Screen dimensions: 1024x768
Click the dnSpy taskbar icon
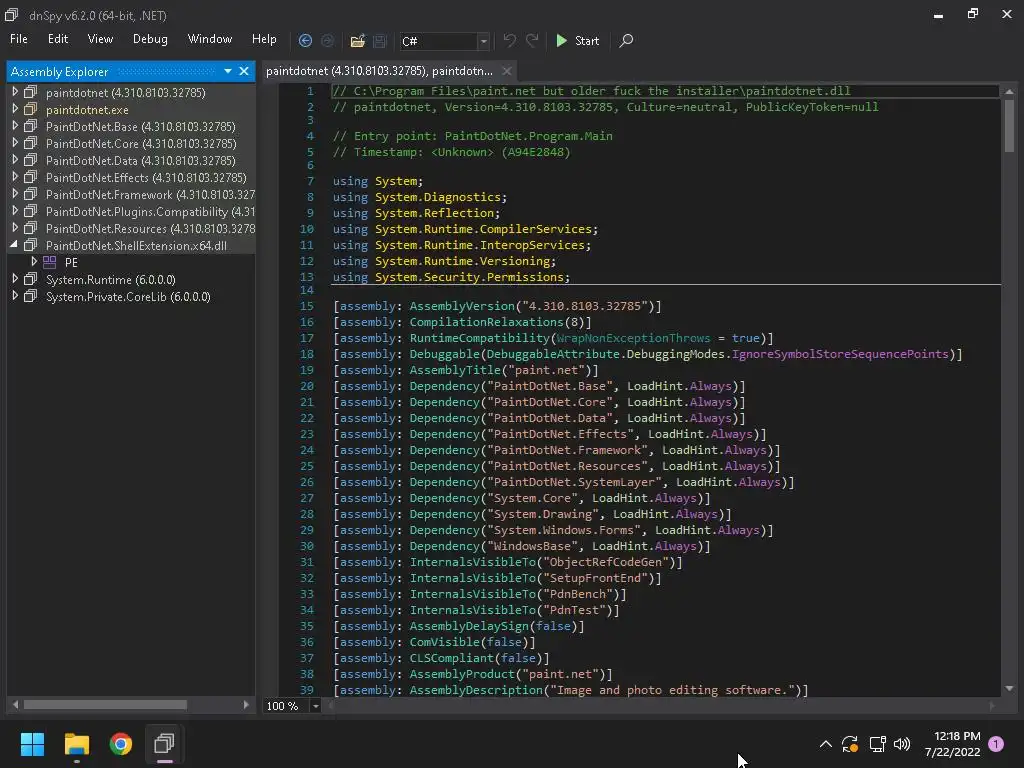point(164,744)
